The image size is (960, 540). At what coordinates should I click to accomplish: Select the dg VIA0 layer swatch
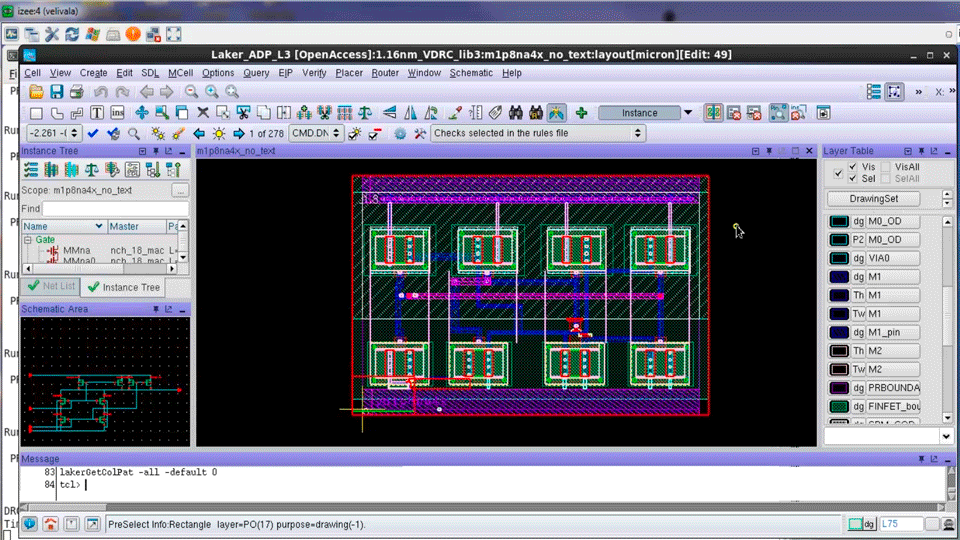[x=839, y=258]
